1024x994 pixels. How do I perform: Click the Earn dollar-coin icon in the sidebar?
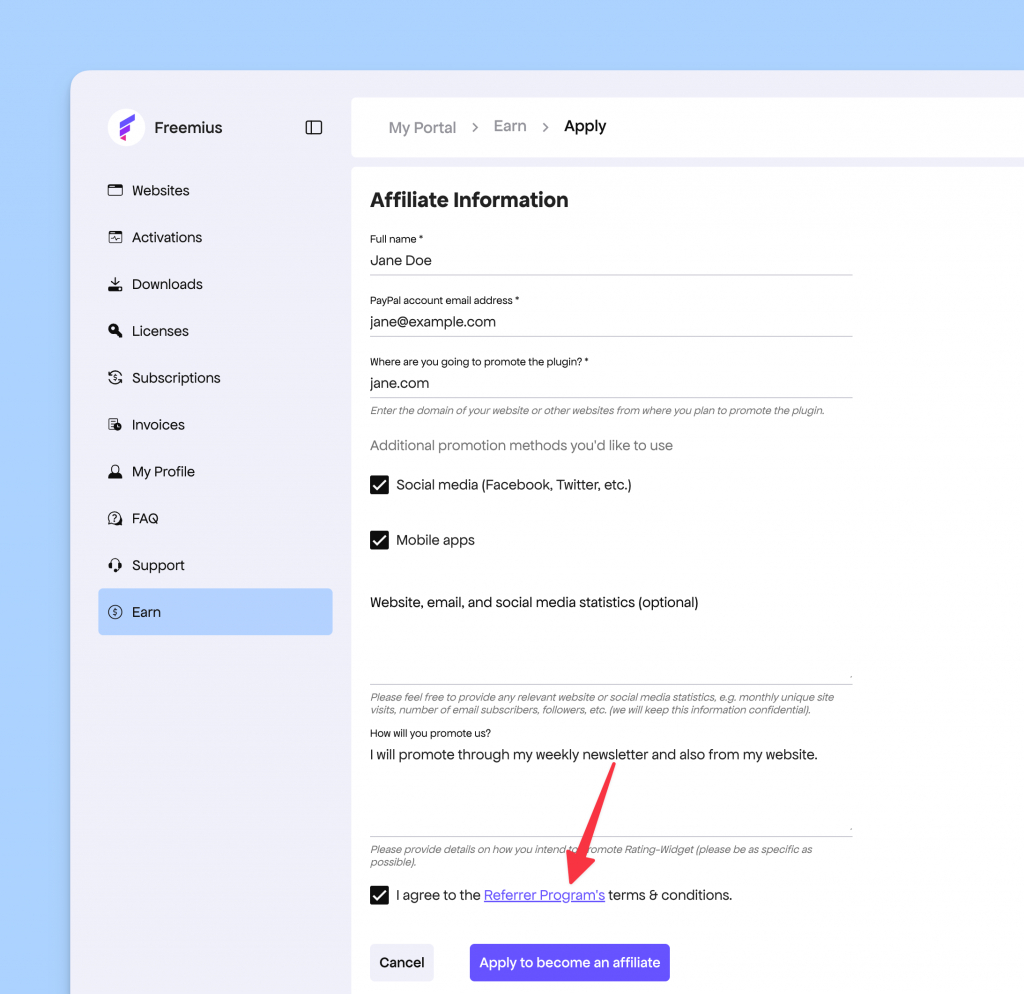pos(115,612)
